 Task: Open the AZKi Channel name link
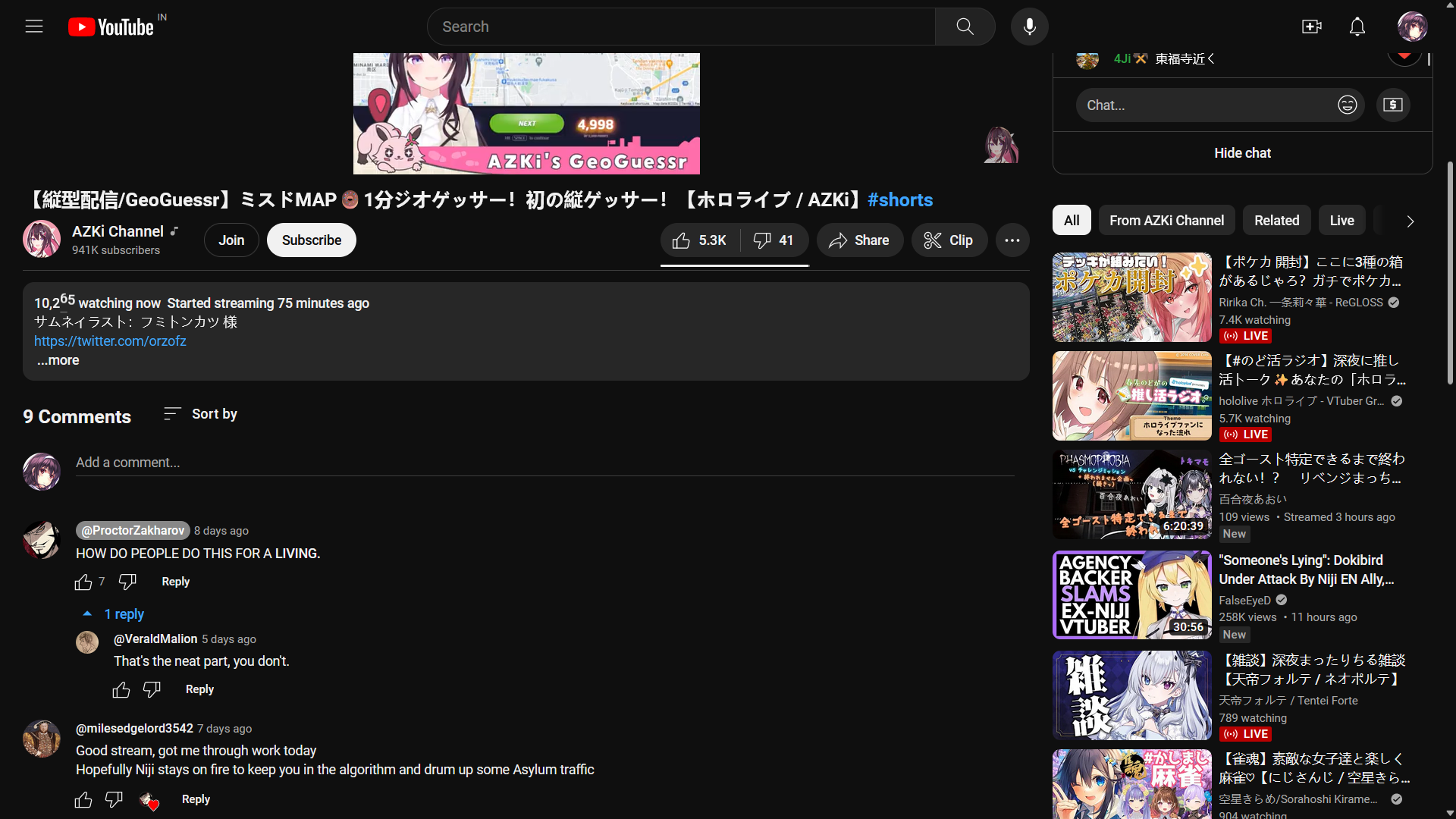point(118,231)
